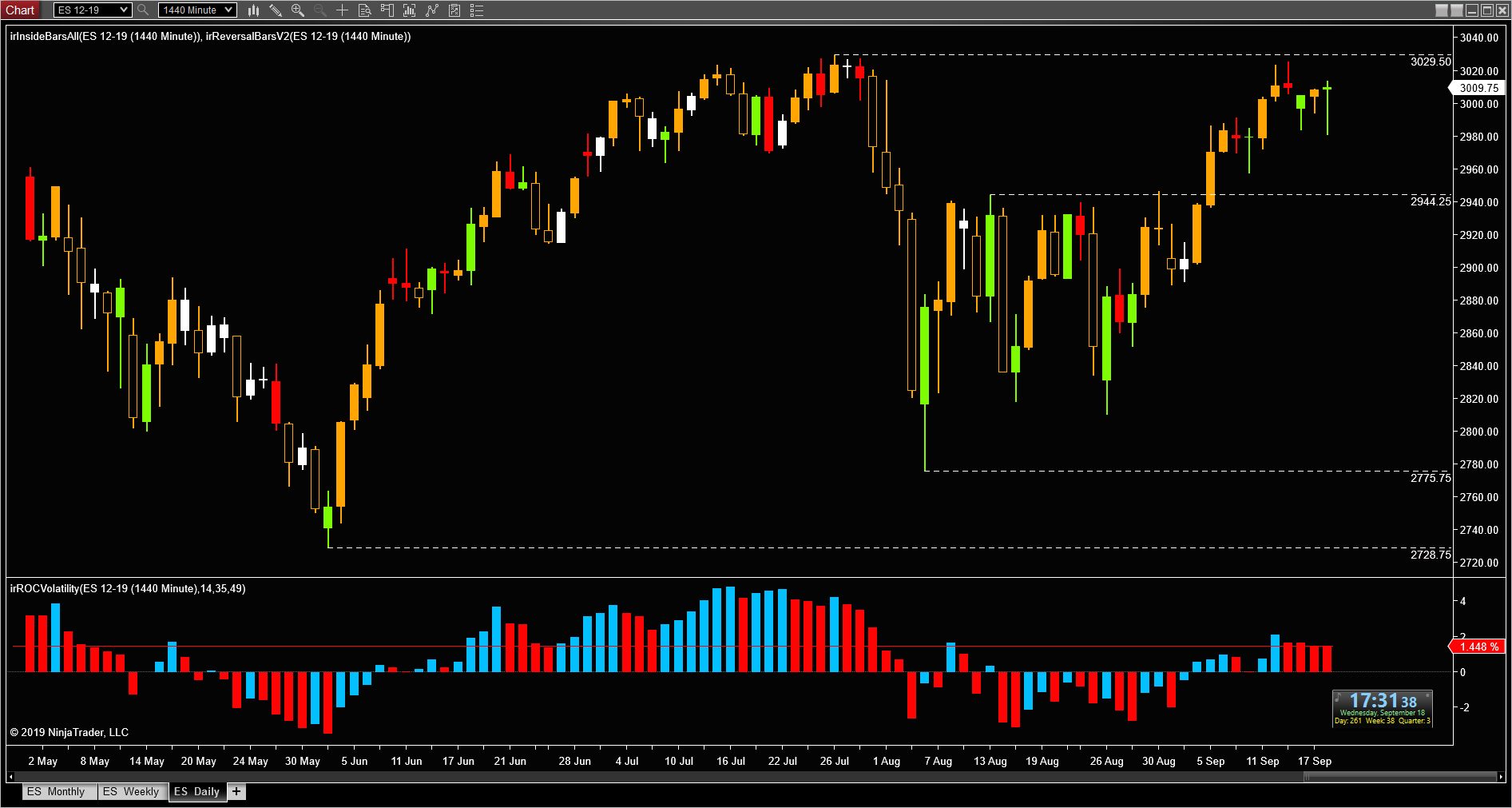This screenshot has width=1512, height=808.
Task: Click the © 2019 NinjaTrader, LLC text
Action: [69, 732]
